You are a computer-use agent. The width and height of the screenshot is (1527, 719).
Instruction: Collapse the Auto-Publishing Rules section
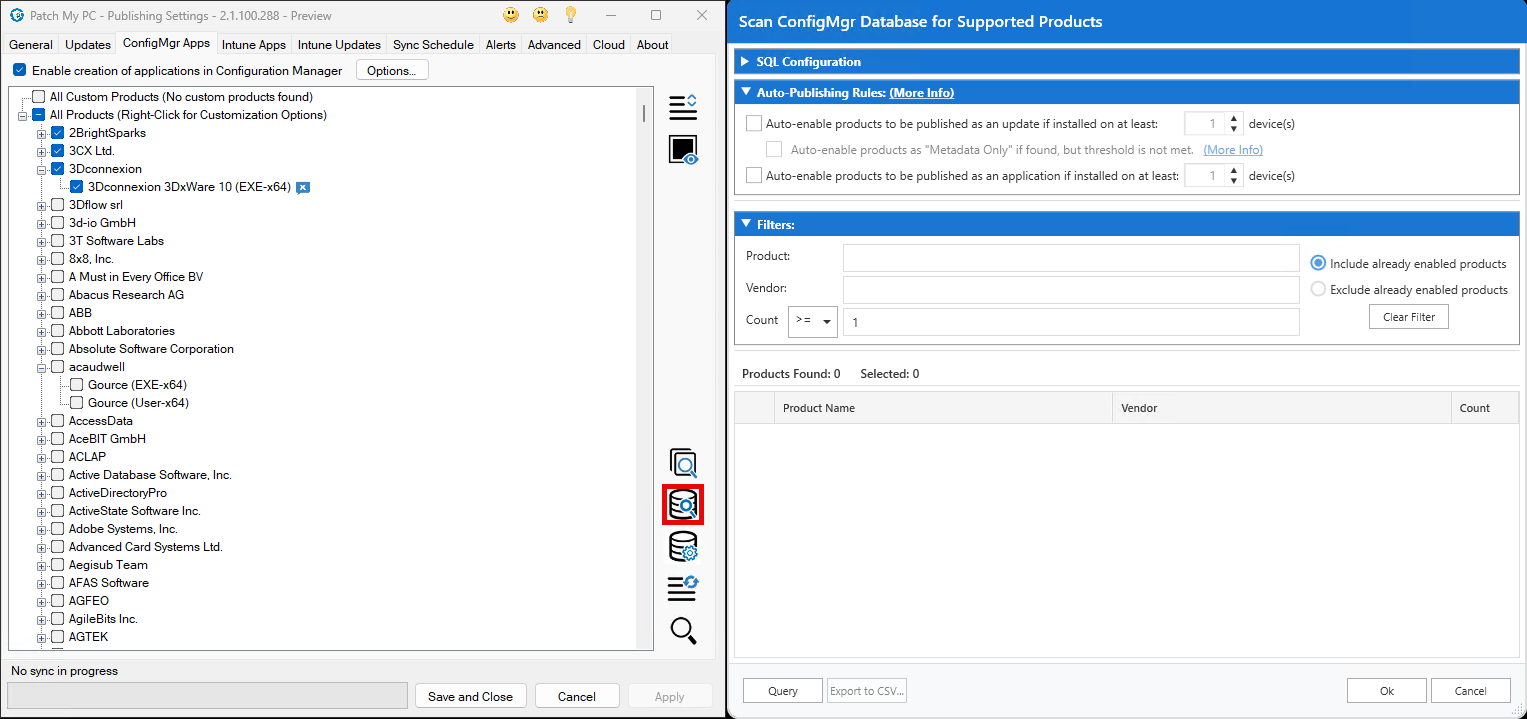click(x=745, y=92)
